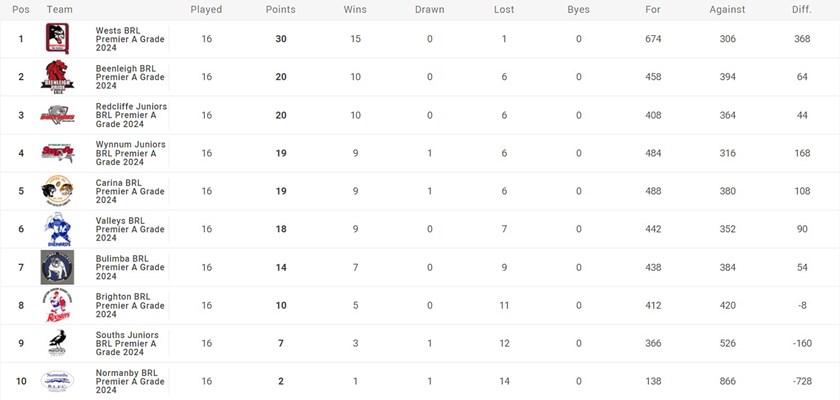Open Normanby BRL Premier A Grade link

coord(130,381)
